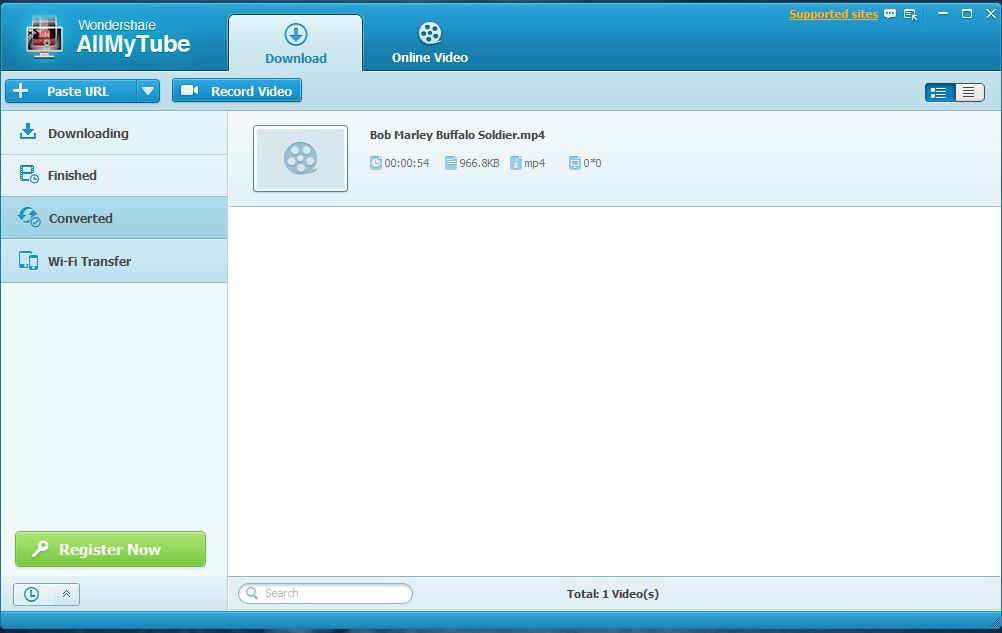The image size is (1002, 633).
Task: Expand the double-chevron arrow beside the clock
Action: coord(66,594)
